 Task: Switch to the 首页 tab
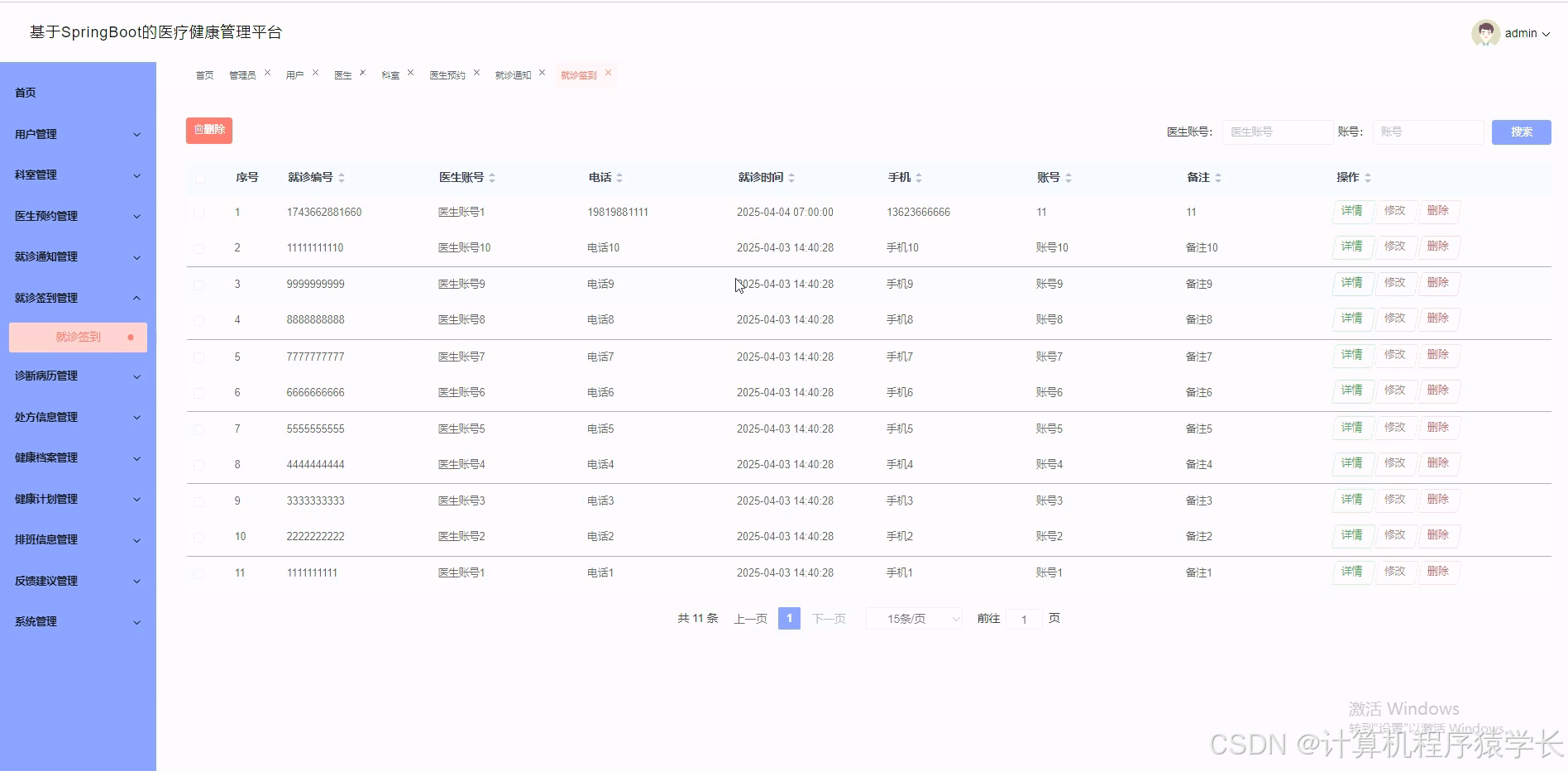coord(203,74)
